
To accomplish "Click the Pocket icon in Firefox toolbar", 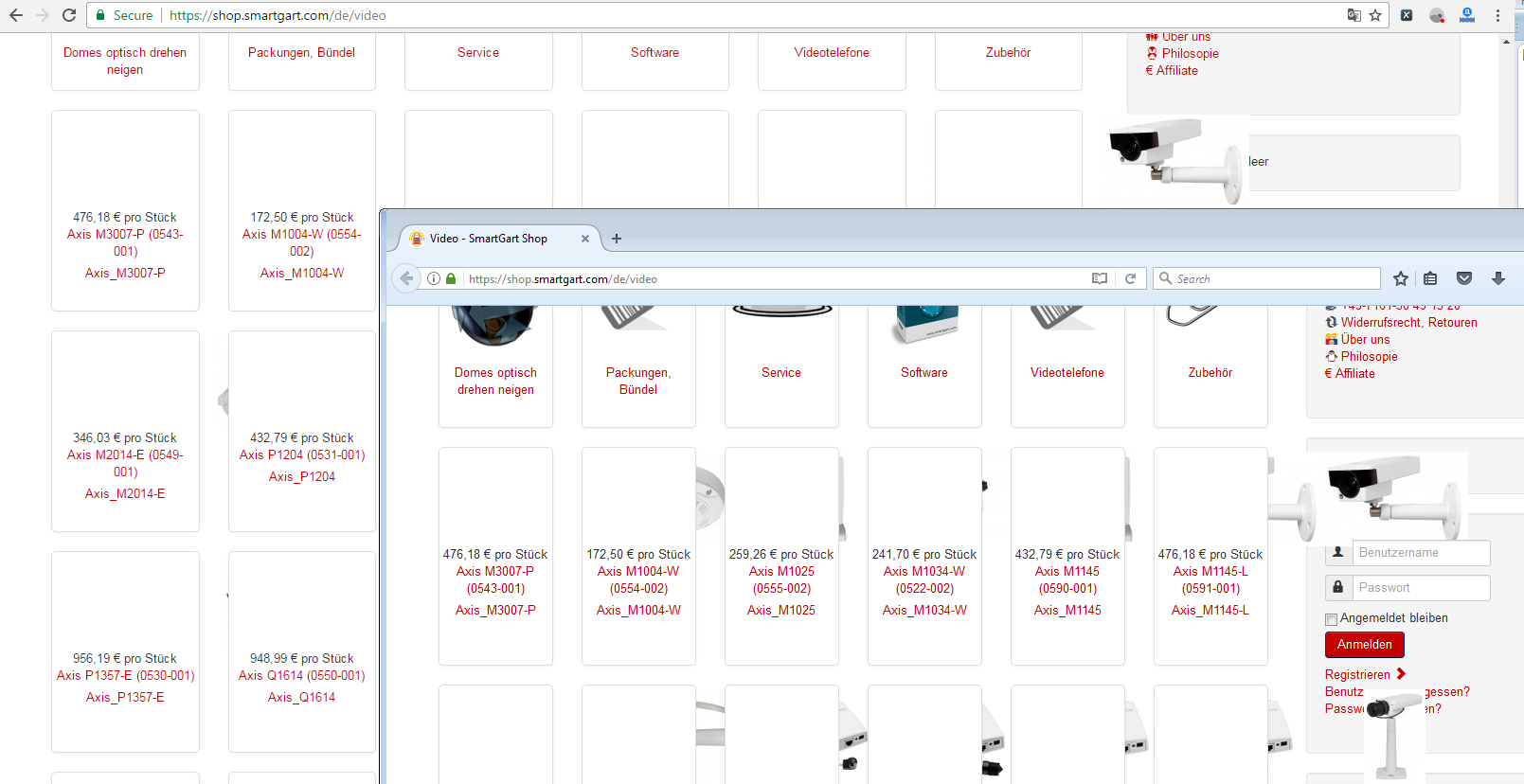I will point(1464,278).
